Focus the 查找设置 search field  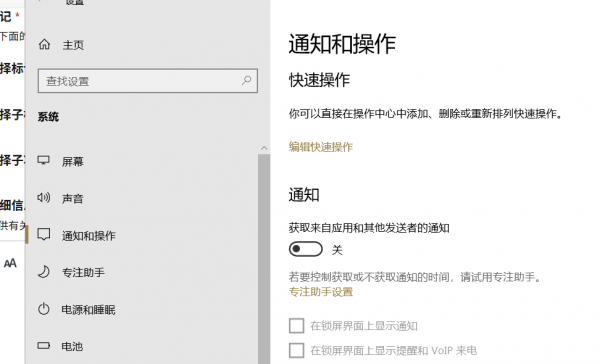coord(148,81)
